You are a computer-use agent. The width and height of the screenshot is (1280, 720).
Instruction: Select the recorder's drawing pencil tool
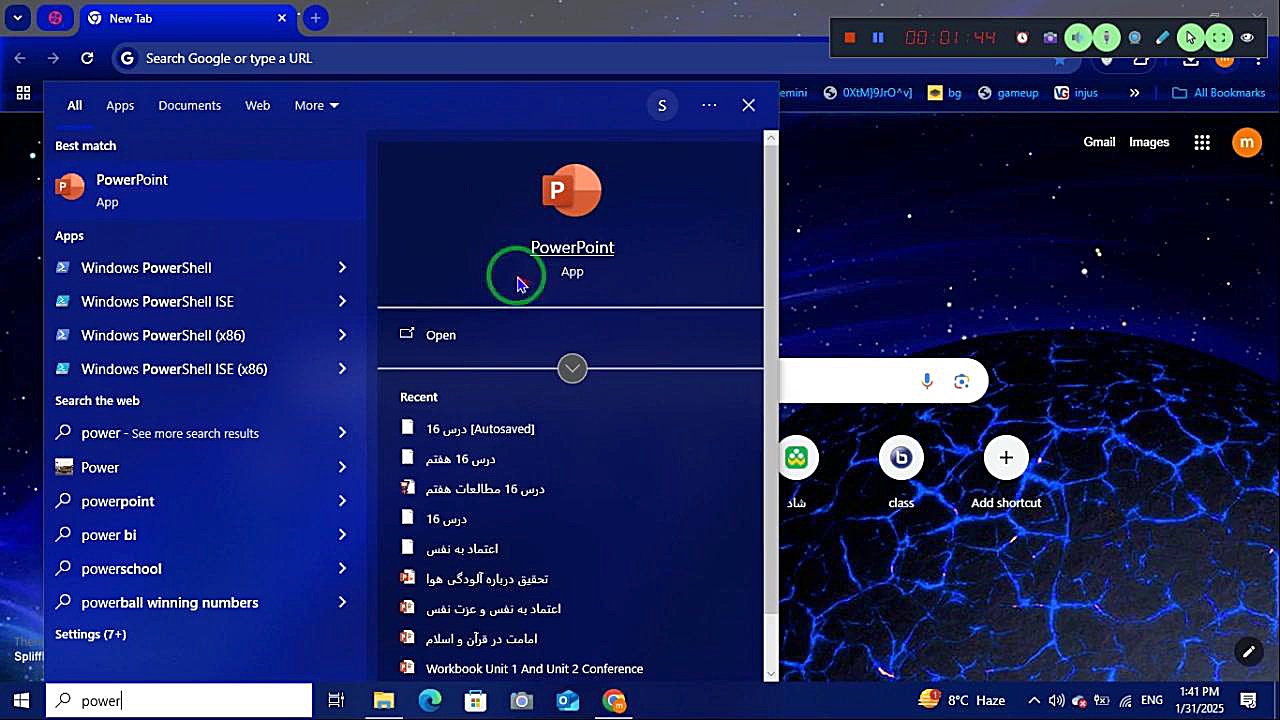[x=1162, y=38]
